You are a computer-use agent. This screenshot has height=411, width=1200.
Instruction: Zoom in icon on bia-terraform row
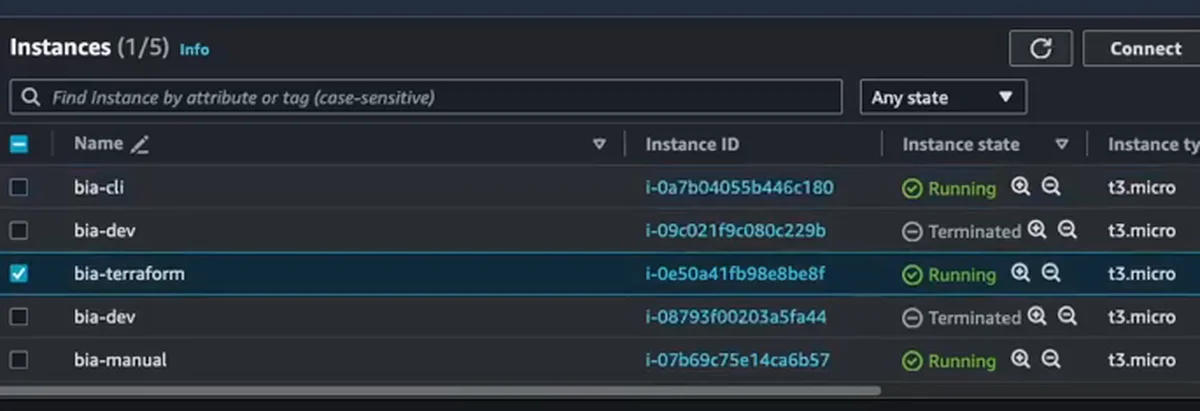coord(1020,273)
